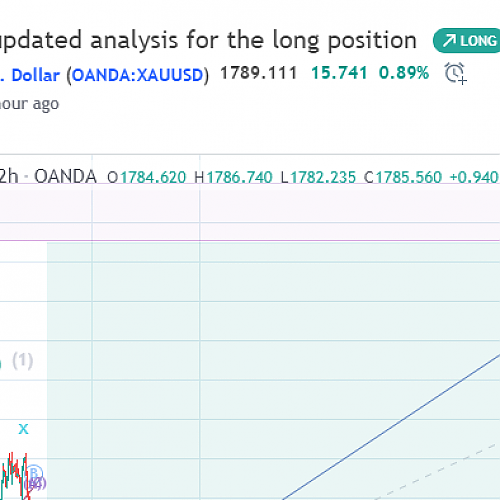Click the OANDA label in chart legend

point(65,176)
